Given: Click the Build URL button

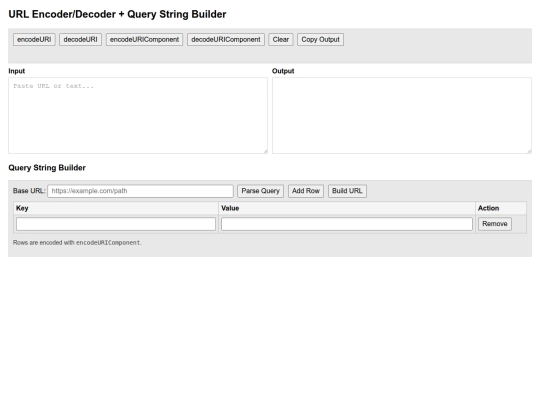Looking at the screenshot, I should tap(347, 191).
